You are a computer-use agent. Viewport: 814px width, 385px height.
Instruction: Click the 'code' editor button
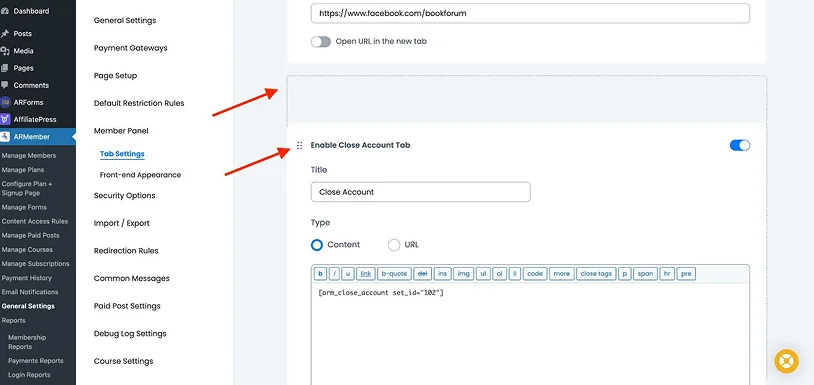coord(535,273)
